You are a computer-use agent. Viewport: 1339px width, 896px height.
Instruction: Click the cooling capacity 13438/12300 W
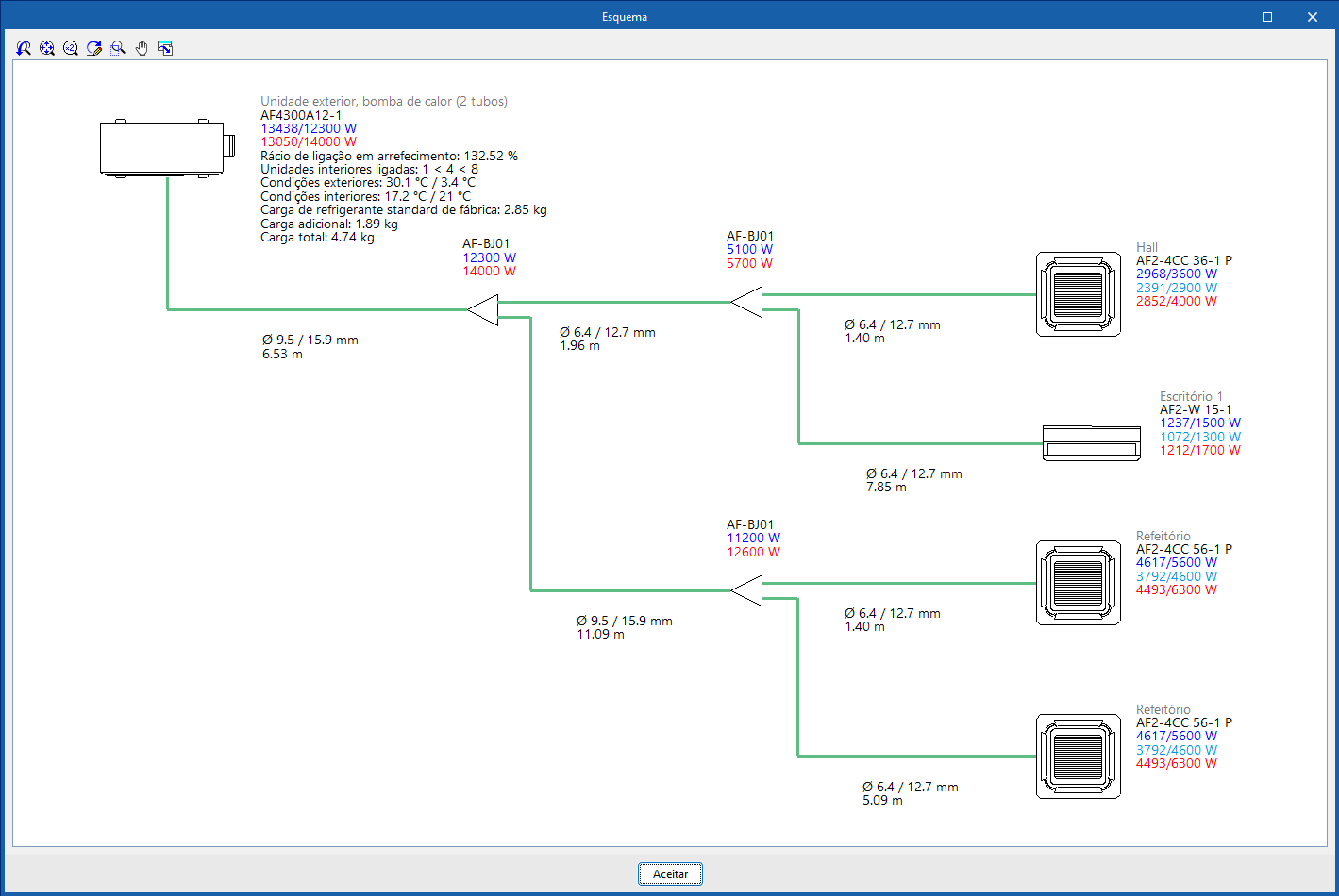[x=309, y=128]
